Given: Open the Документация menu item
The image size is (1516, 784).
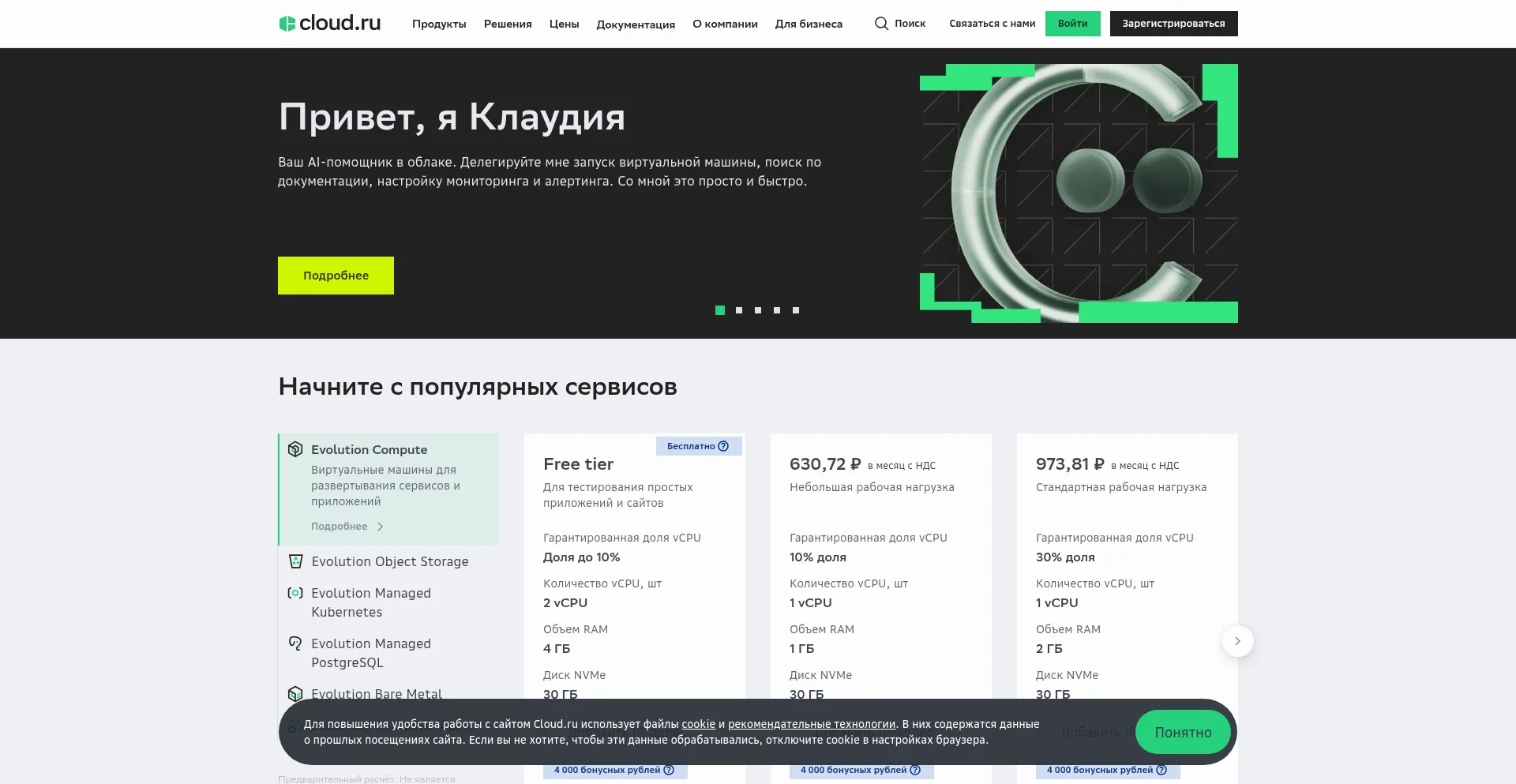Looking at the screenshot, I should pos(636,24).
